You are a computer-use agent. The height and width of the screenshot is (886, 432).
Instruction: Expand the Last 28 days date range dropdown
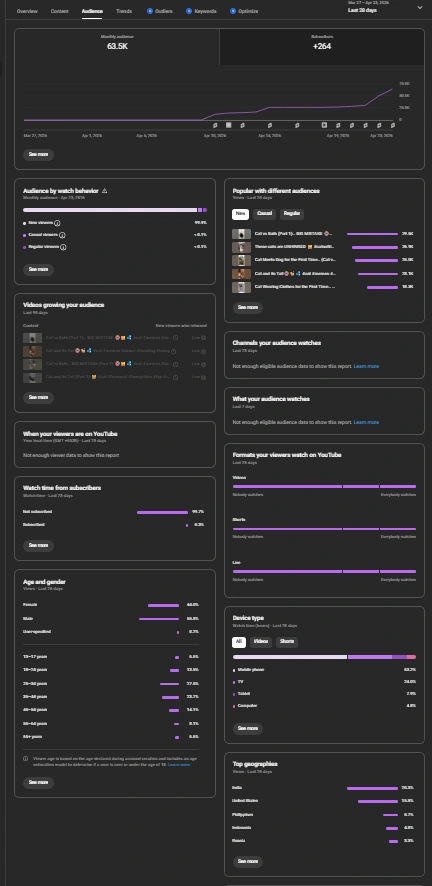(420, 7)
